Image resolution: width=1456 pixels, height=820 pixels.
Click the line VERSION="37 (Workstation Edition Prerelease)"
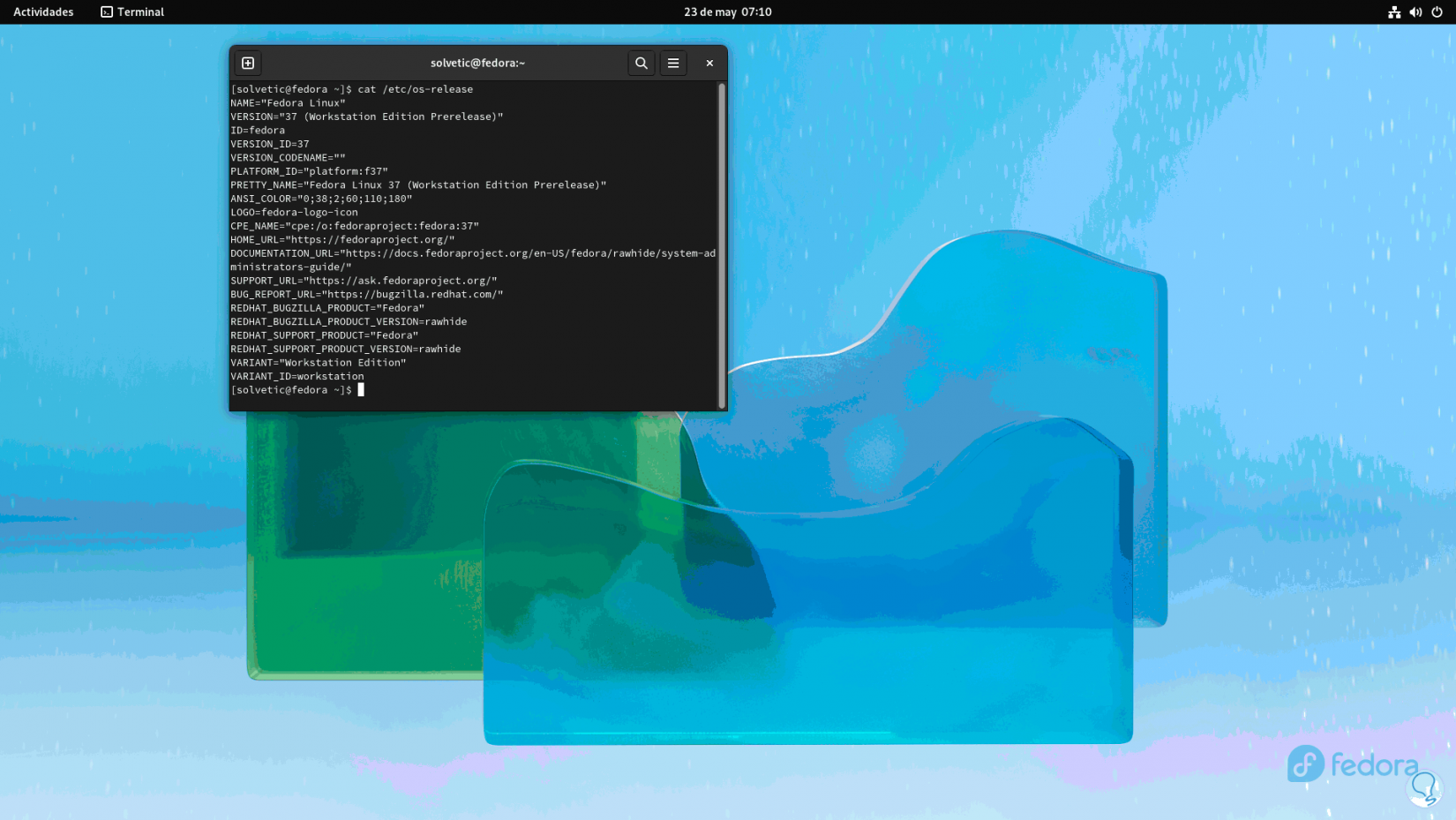click(x=367, y=117)
